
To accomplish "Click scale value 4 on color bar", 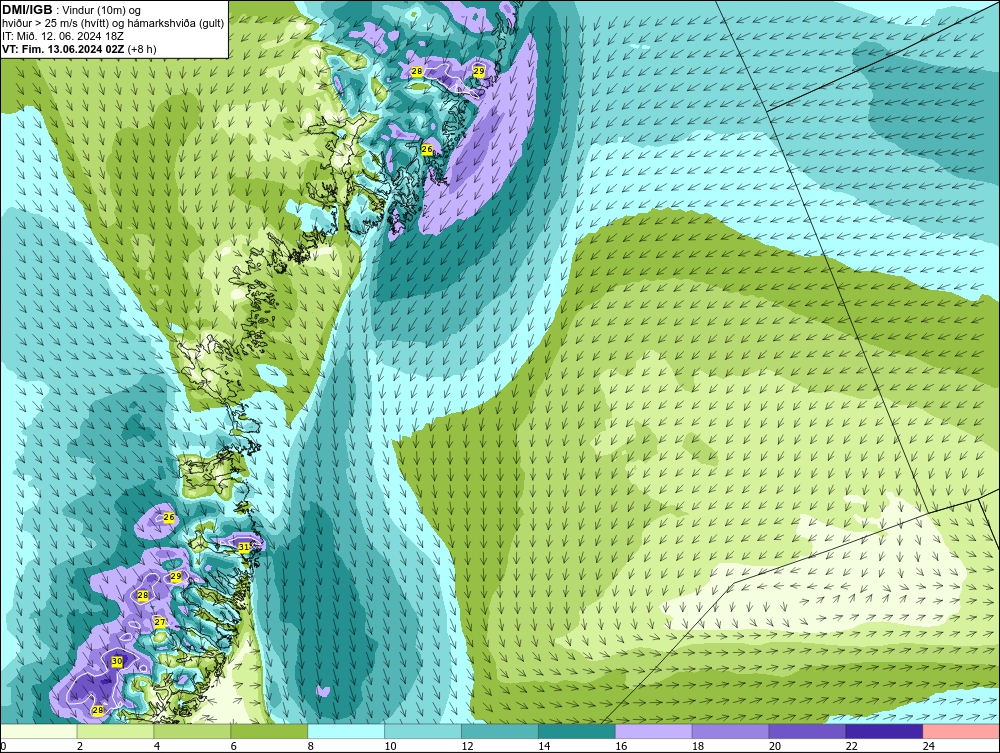I will (x=157, y=746).
